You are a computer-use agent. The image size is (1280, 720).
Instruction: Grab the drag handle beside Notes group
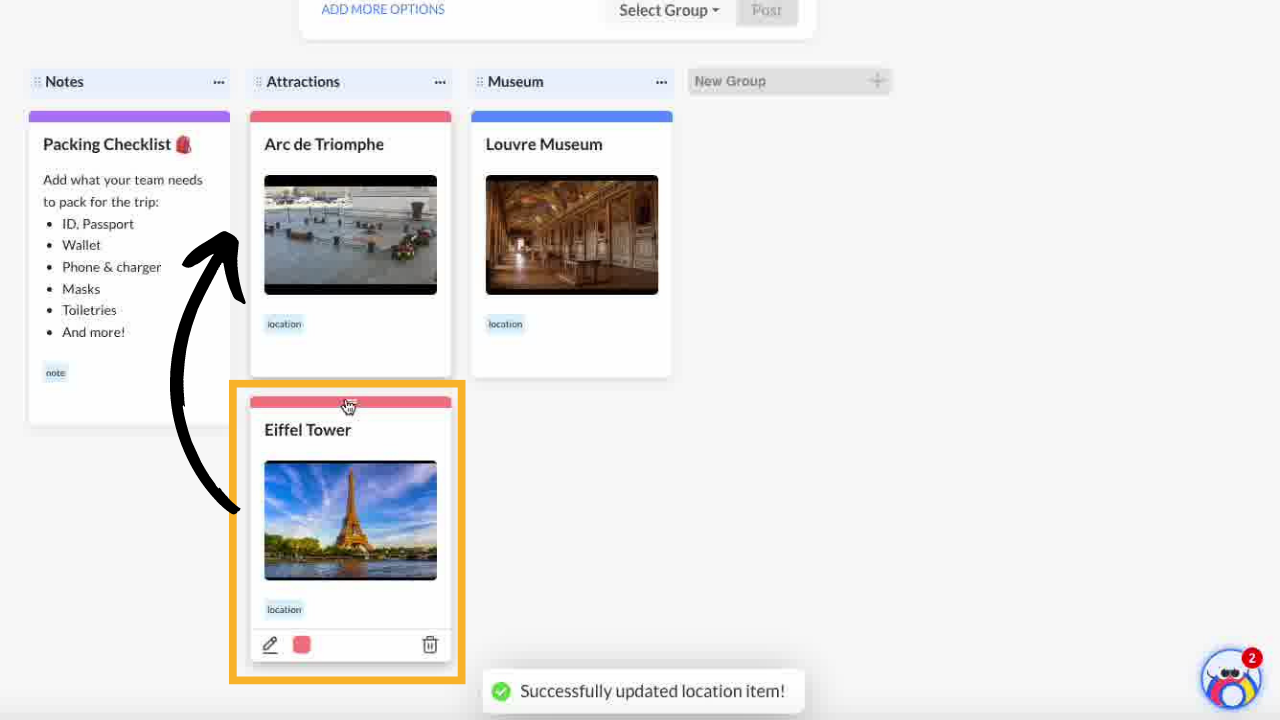pos(37,82)
